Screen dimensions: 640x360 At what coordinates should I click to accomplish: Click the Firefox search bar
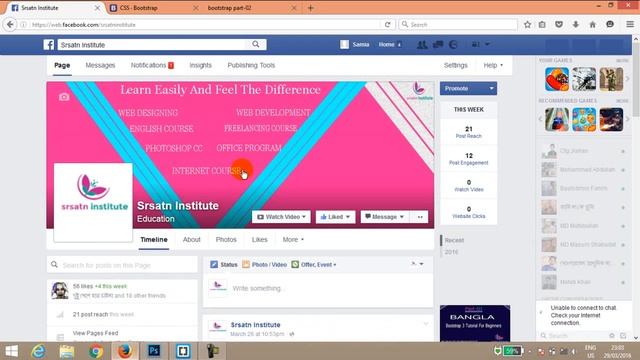click(x=458, y=24)
